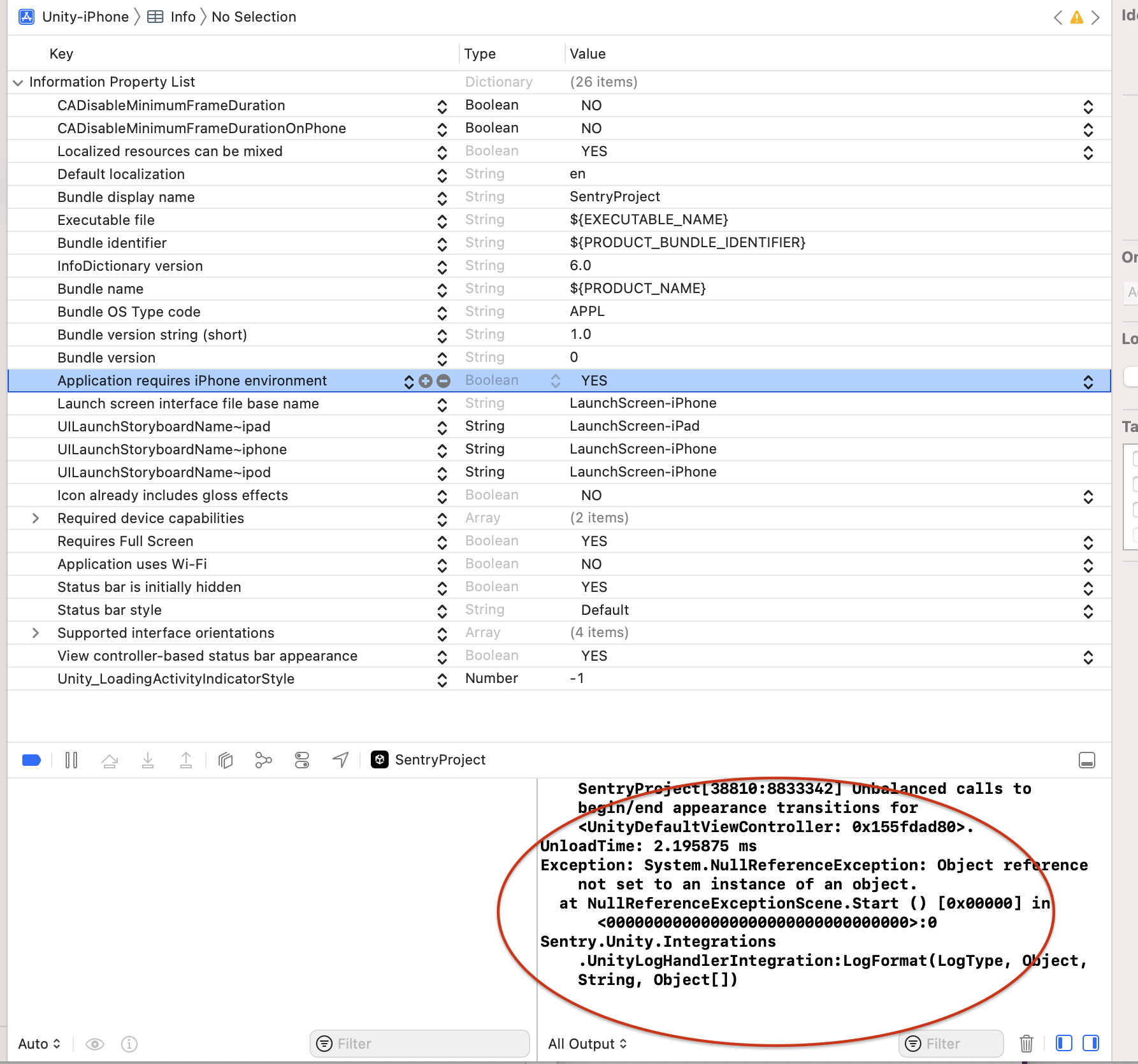Select ${PRODUCT_BUNDLE_IDENTIFIER} value cell
The image size is (1138, 1064).
688,242
